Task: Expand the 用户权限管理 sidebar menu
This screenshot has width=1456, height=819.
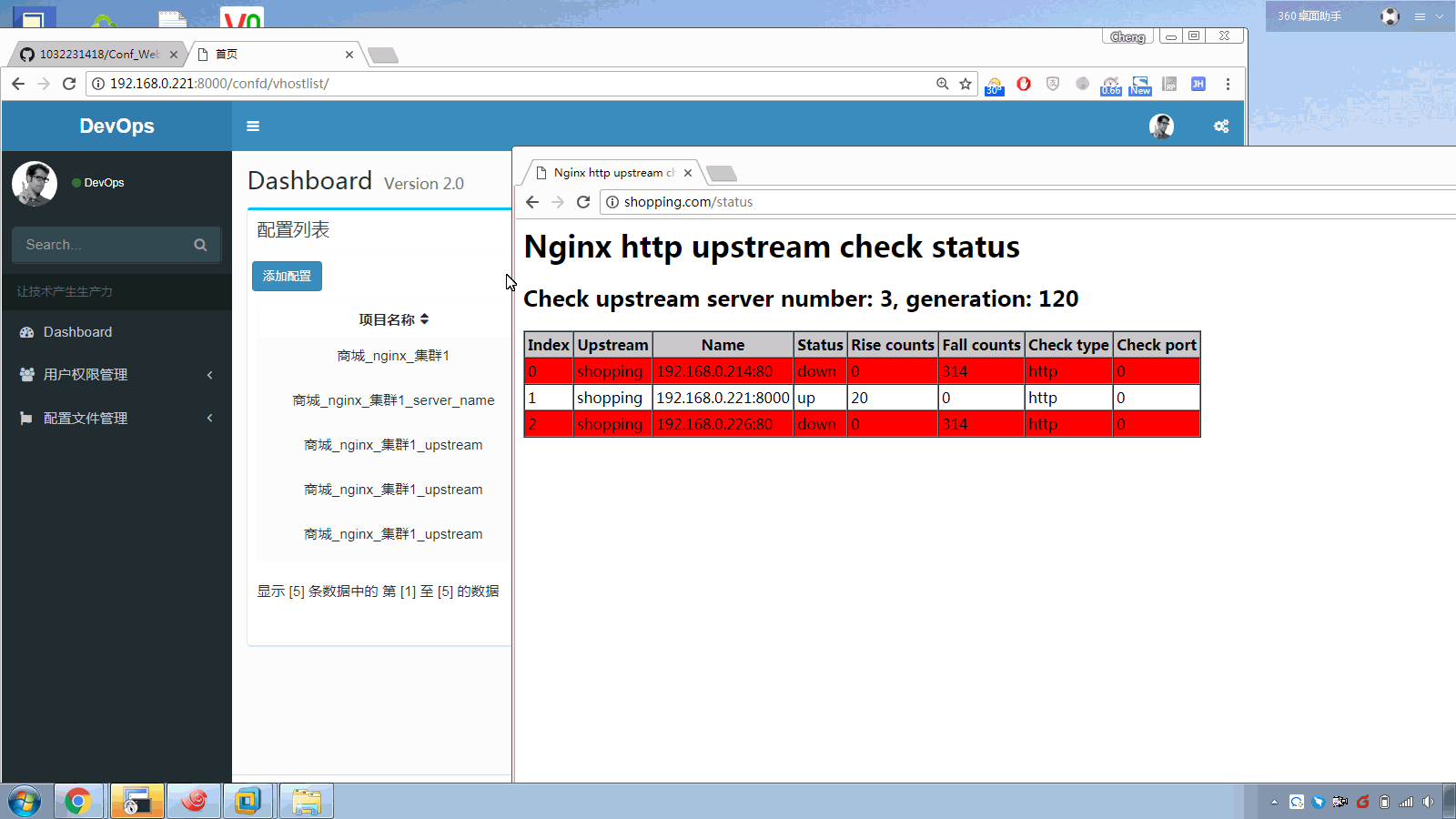Action: [116, 375]
